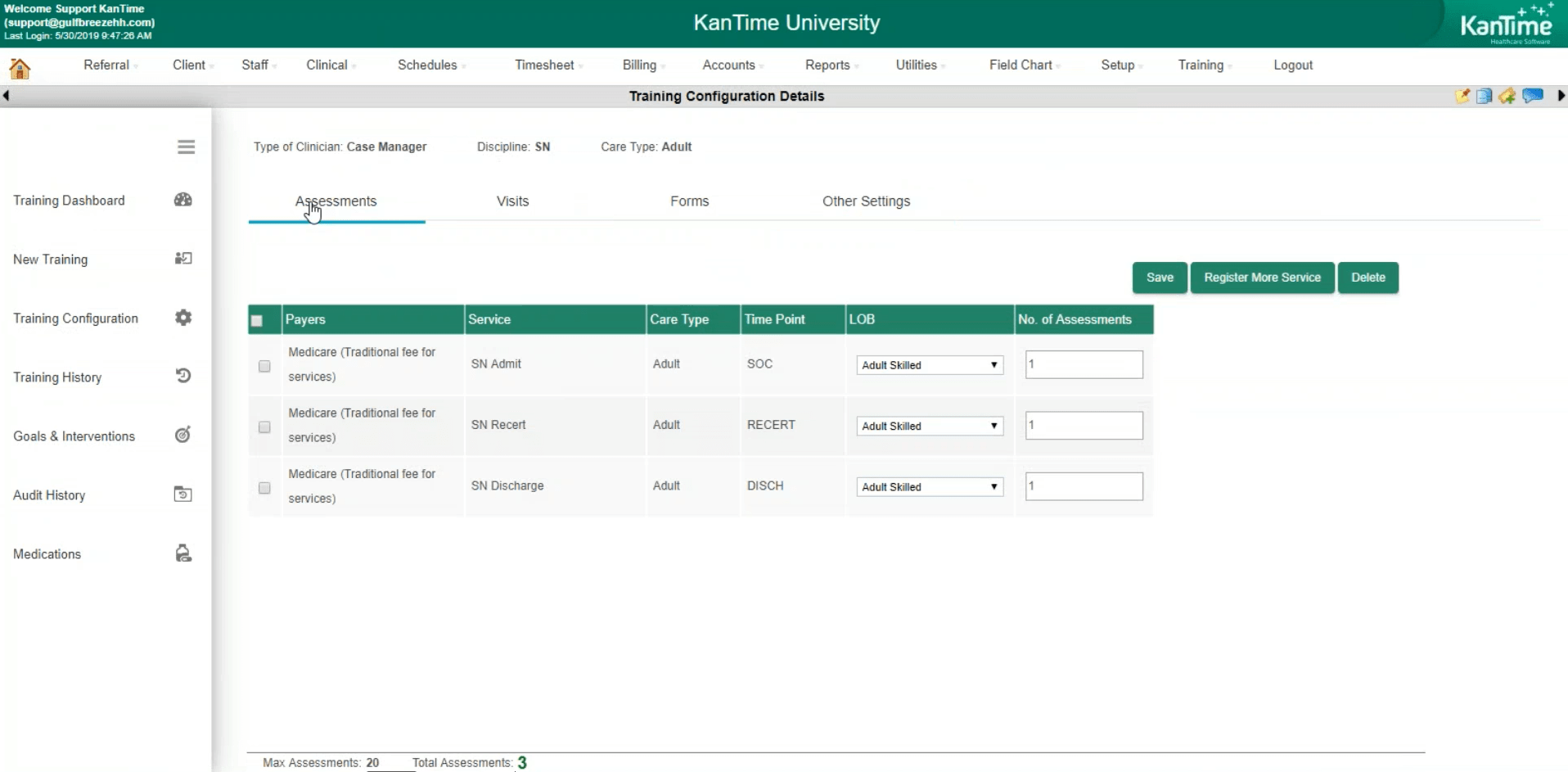Screen dimensions: 1568x772
Task: Open the Goals & Interventions sidebar link
Action: click(74, 436)
